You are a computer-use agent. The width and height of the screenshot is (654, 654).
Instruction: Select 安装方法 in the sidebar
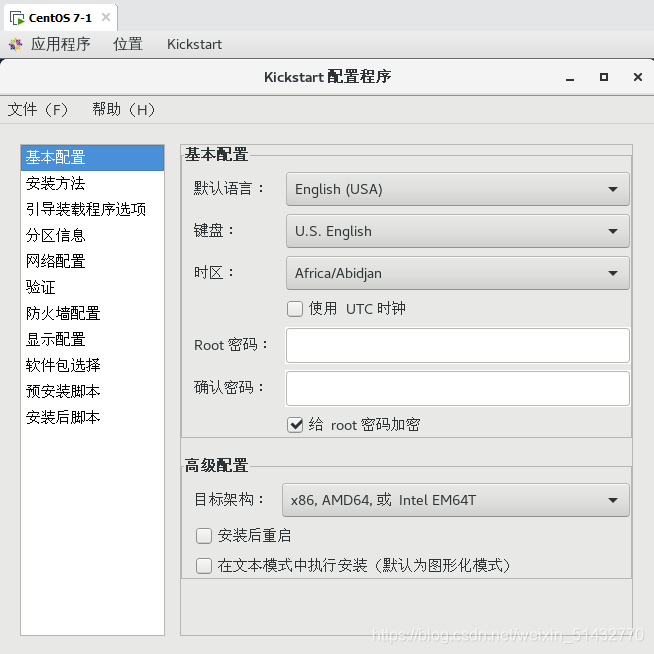[93, 184]
